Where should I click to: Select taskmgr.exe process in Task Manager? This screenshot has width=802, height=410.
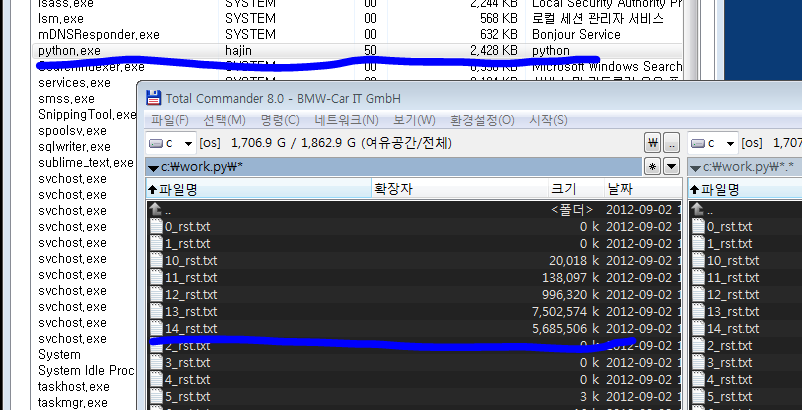73,402
